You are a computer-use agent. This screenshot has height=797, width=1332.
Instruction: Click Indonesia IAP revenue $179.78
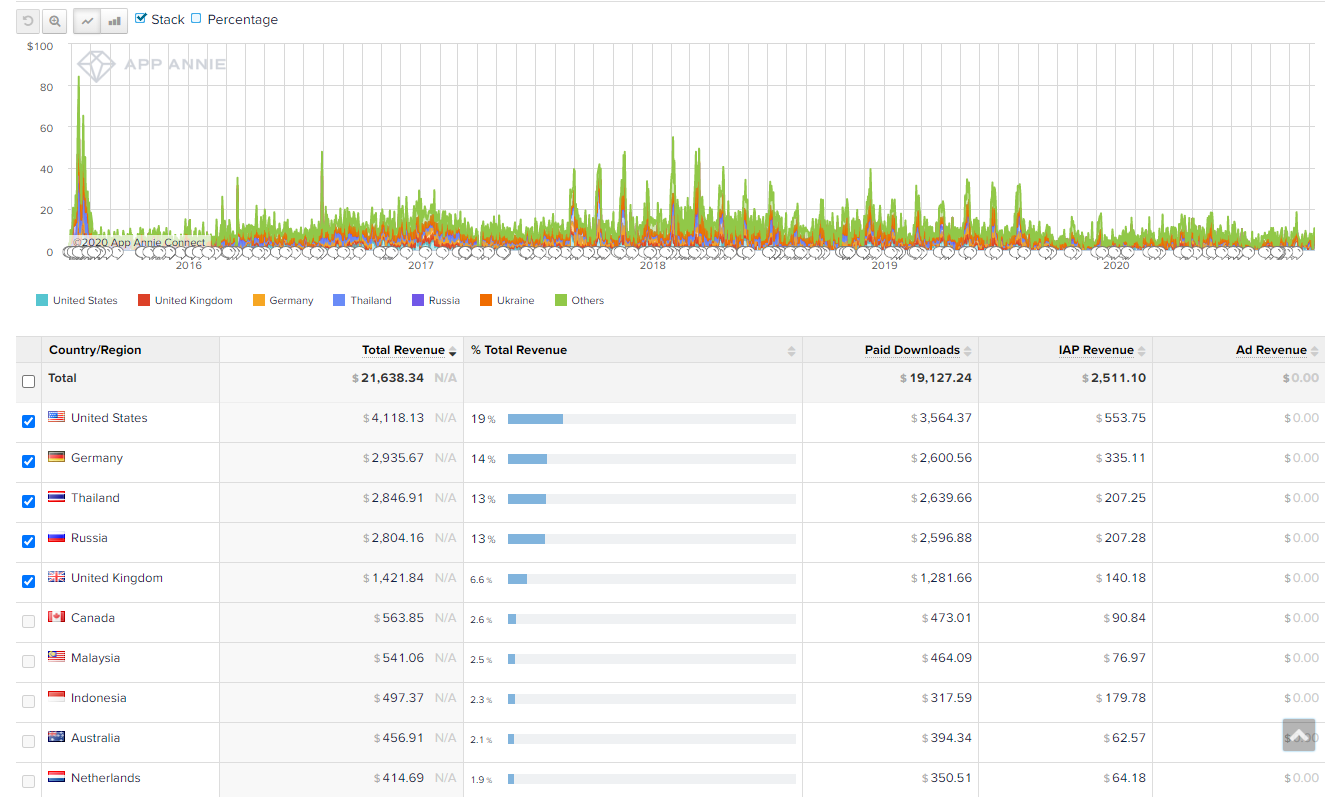point(1121,698)
